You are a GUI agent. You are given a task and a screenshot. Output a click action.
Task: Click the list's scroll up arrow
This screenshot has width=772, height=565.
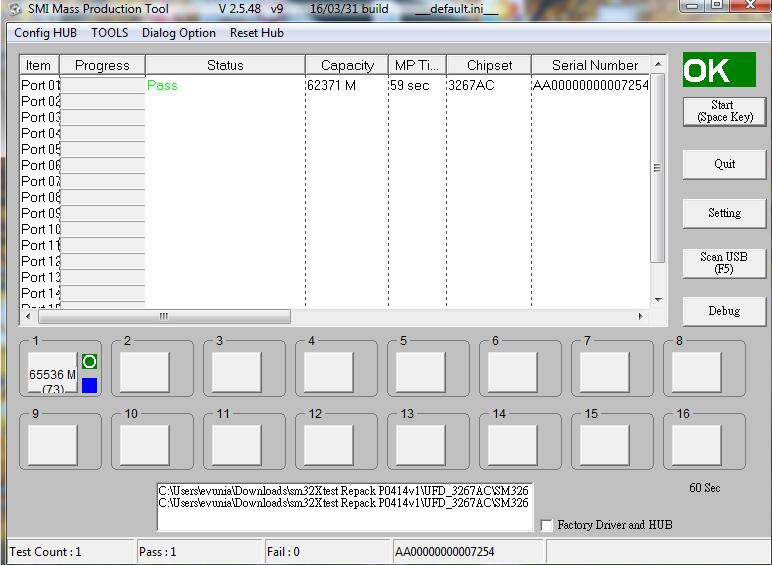(658, 64)
